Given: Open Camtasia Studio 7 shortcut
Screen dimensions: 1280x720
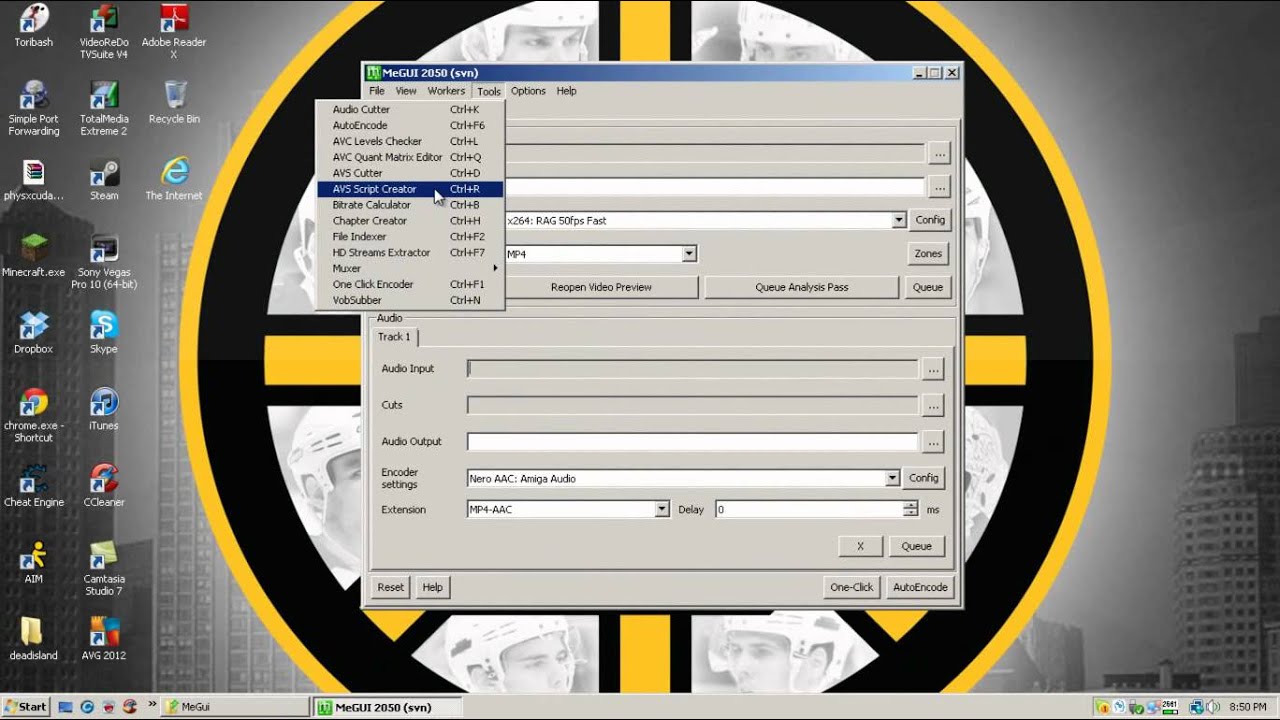Looking at the screenshot, I should [x=104, y=568].
